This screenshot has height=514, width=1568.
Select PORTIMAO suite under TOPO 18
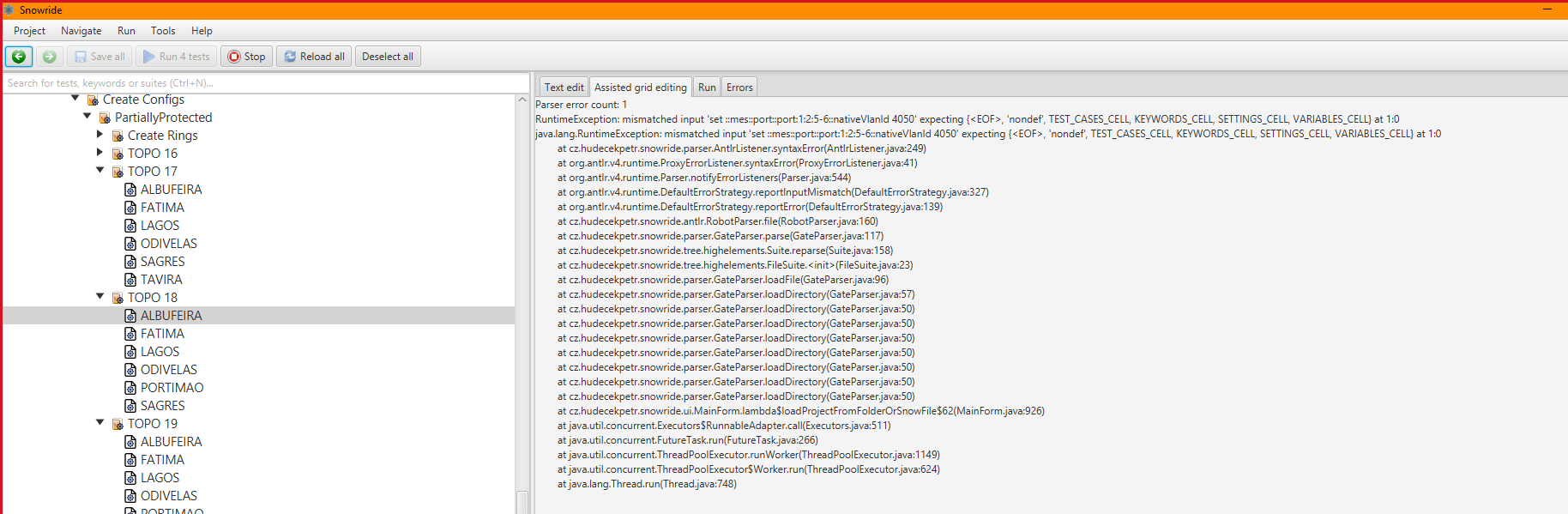(172, 388)
